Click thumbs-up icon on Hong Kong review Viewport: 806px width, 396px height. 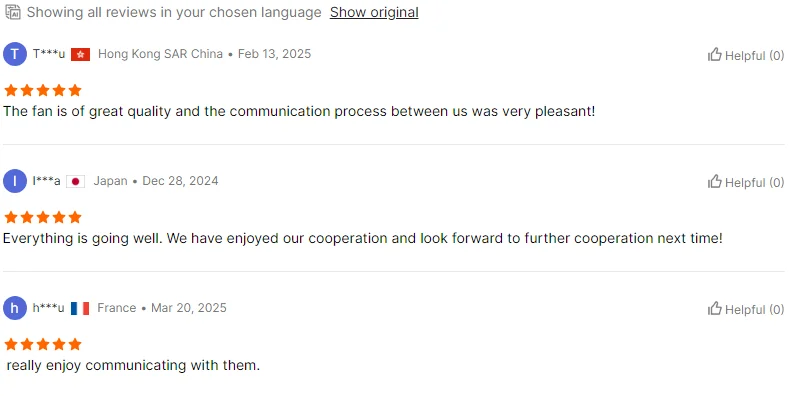point(715,54)
